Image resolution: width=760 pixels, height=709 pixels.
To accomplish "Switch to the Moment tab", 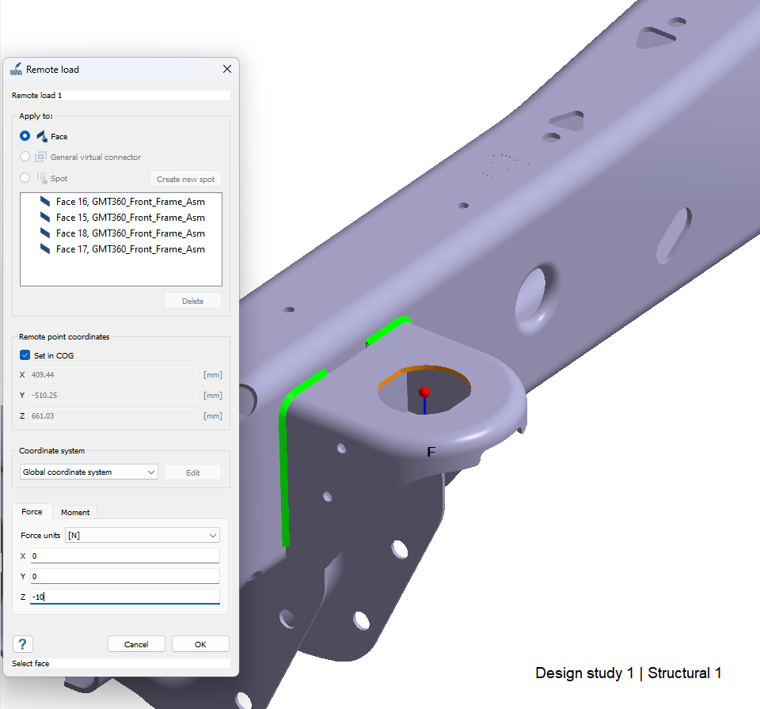I will click(75, 512).
